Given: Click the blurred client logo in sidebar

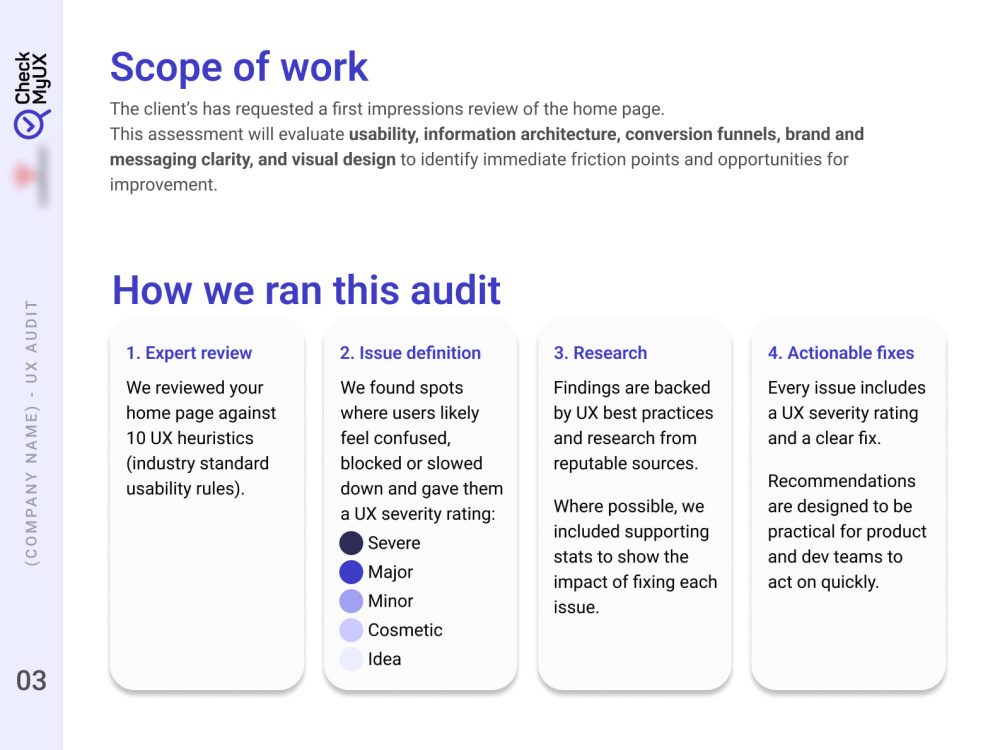Looking at the screenshot, I should pos(31,176).
